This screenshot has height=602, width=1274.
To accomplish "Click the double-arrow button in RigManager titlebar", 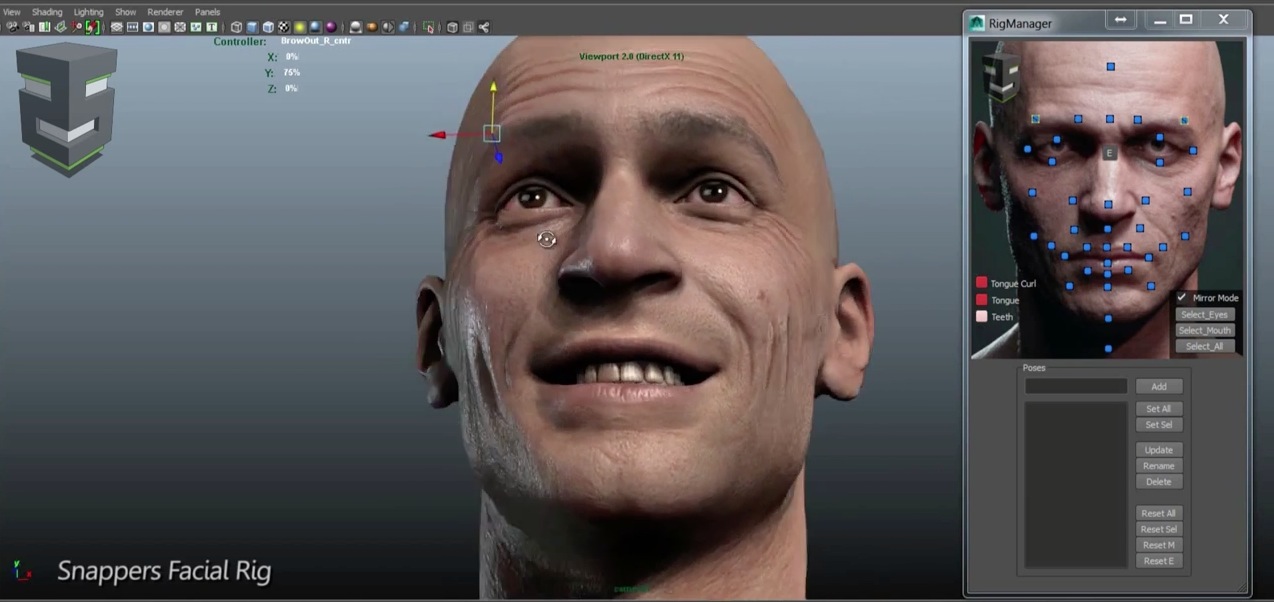I will click(1120, 19).
